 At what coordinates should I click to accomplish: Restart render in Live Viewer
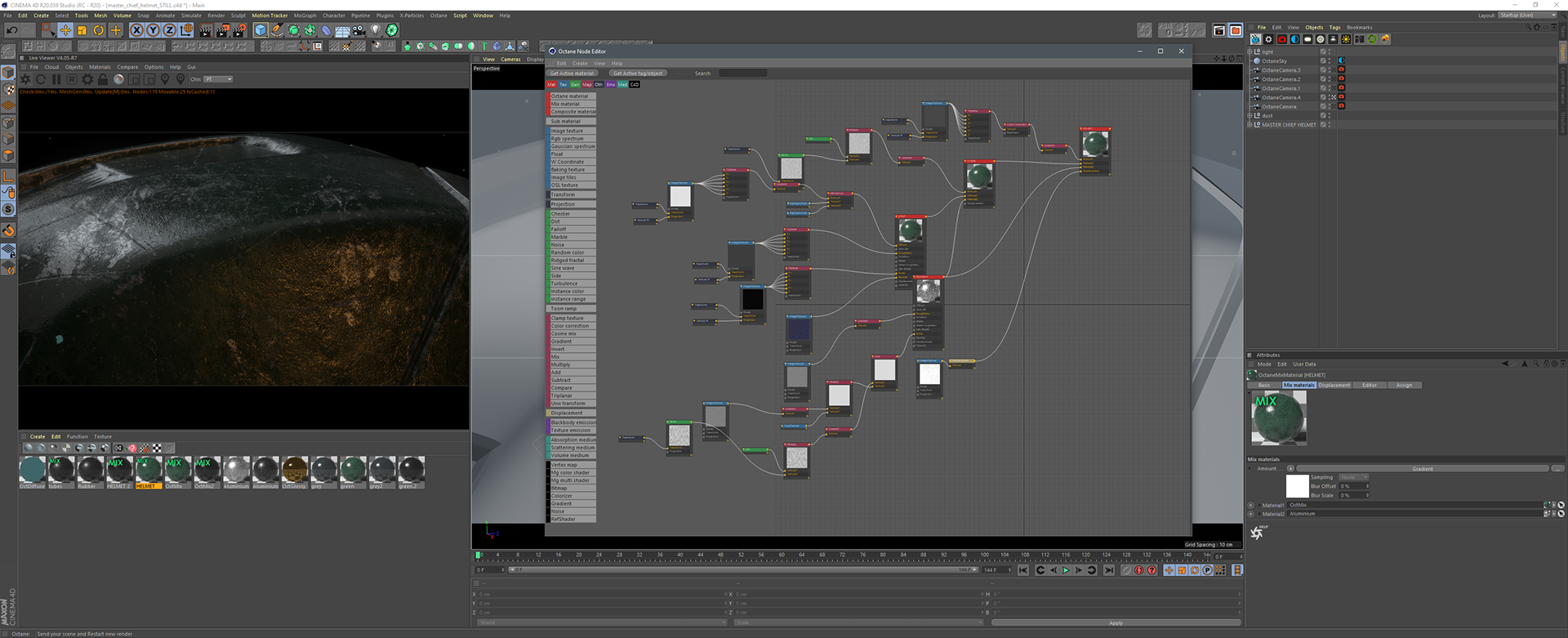pyautogui.click(x=41, y=79)
